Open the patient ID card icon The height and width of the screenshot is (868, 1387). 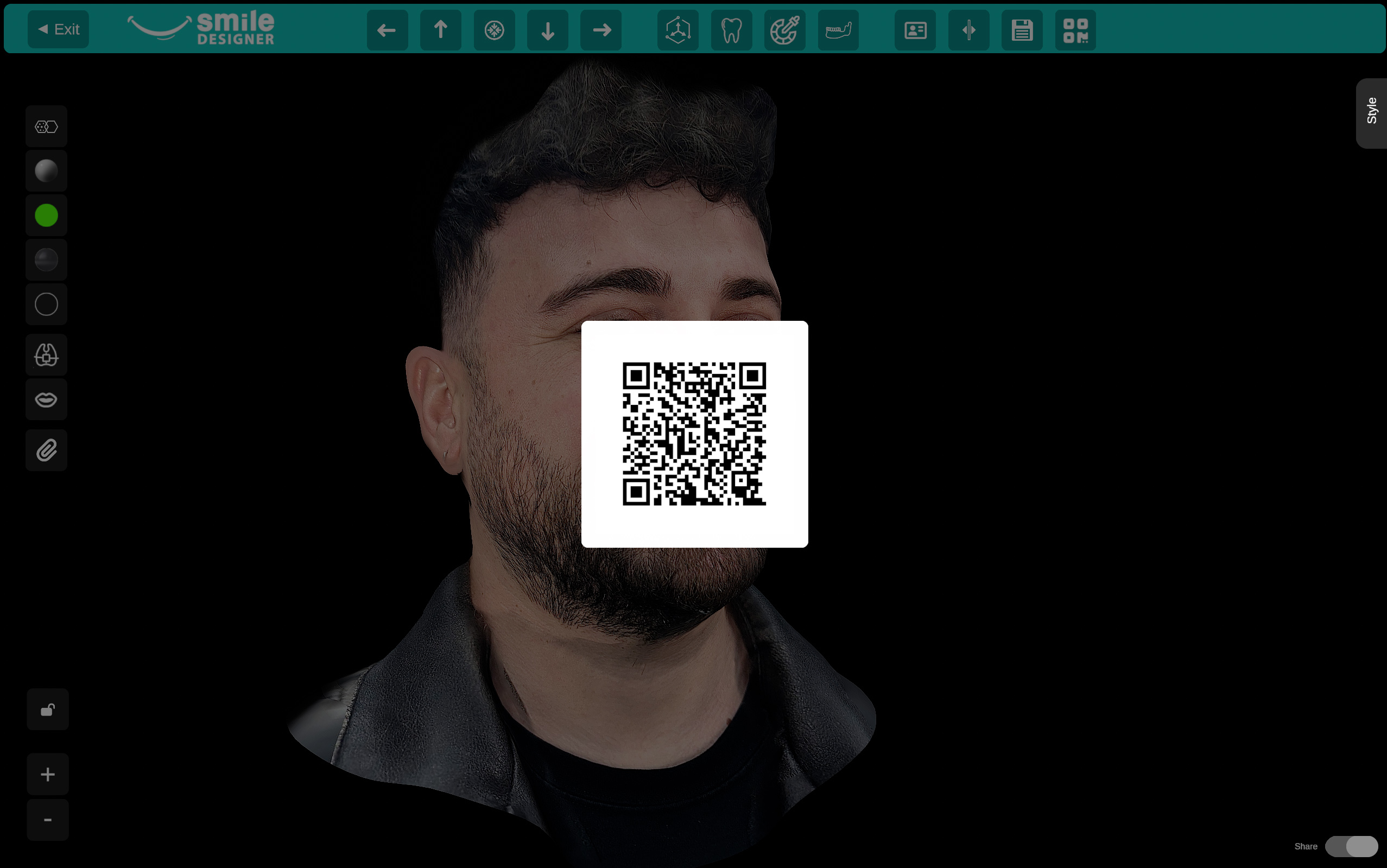click(915, 30)
